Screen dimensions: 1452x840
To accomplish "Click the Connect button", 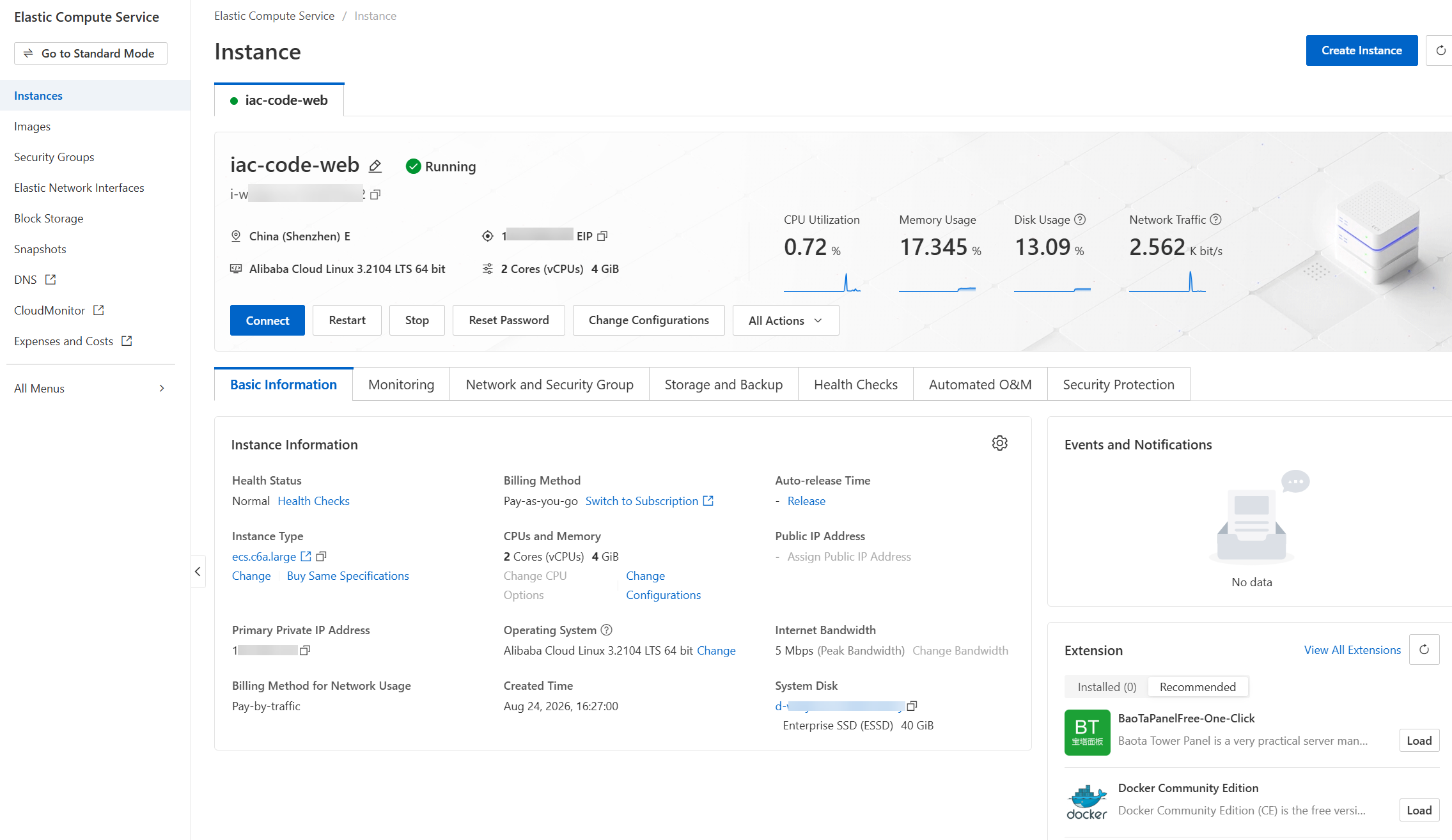I will coord(267,321).
